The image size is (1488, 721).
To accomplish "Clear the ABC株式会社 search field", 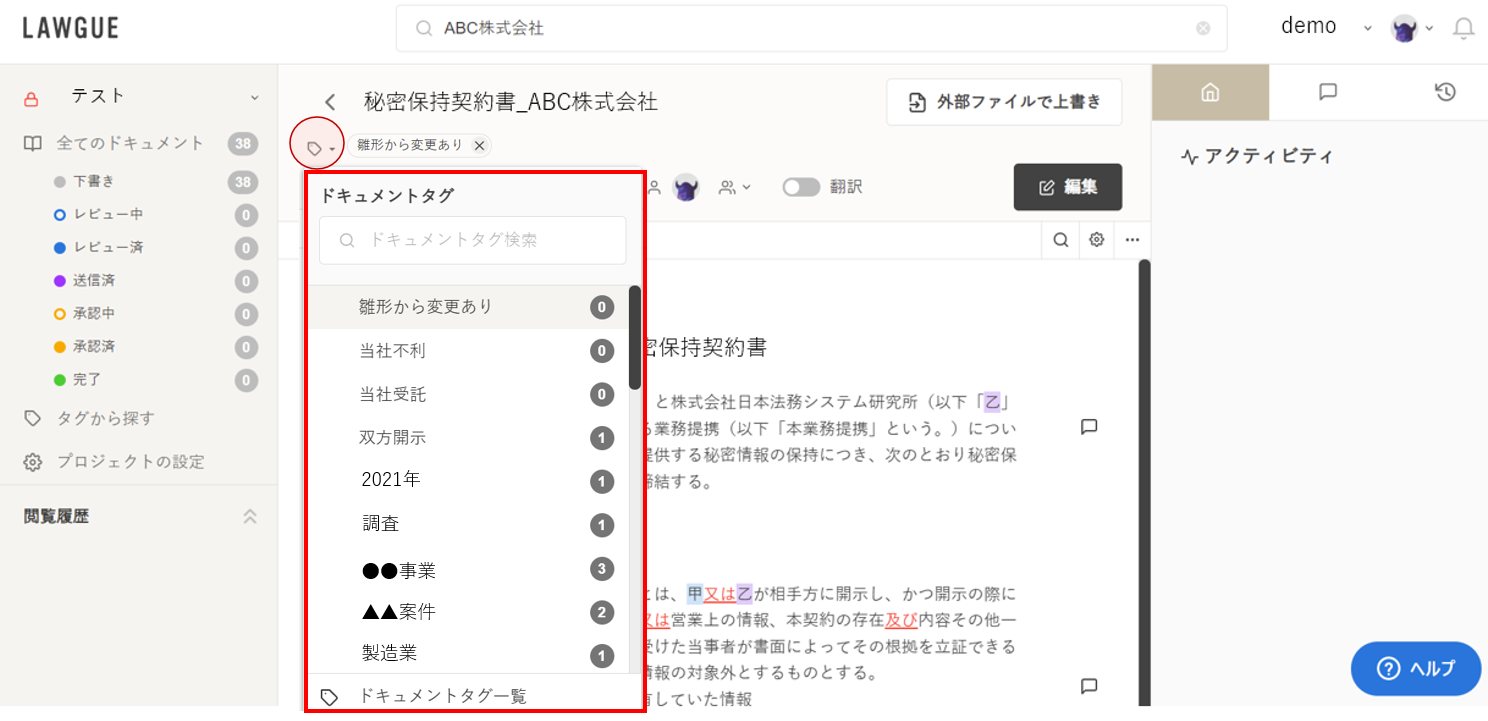I will 1203,29.
